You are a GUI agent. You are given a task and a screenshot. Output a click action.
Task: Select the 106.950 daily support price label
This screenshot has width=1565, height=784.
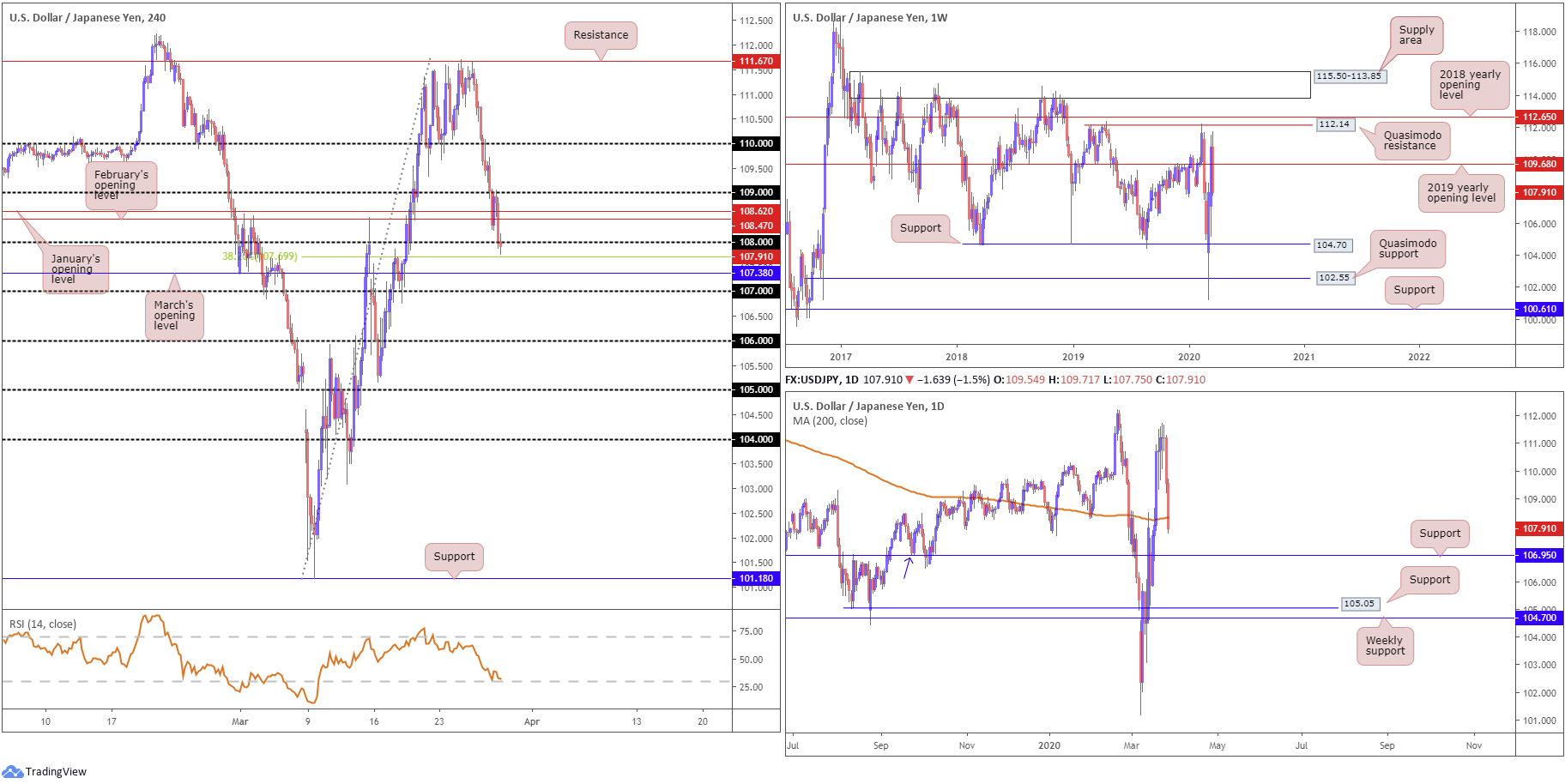point(1539,555)
